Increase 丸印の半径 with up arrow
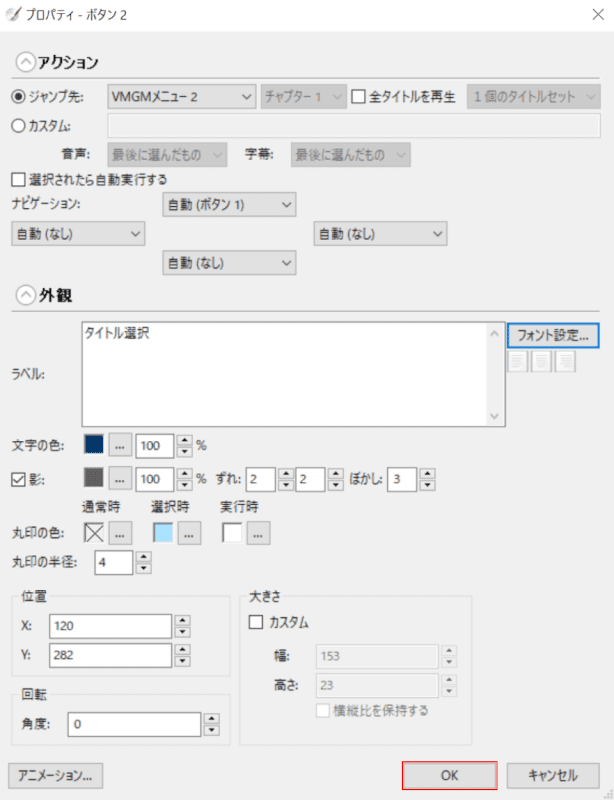Viewport: 614px width, 800px height. pyautogui.click(x=143, y=557)
